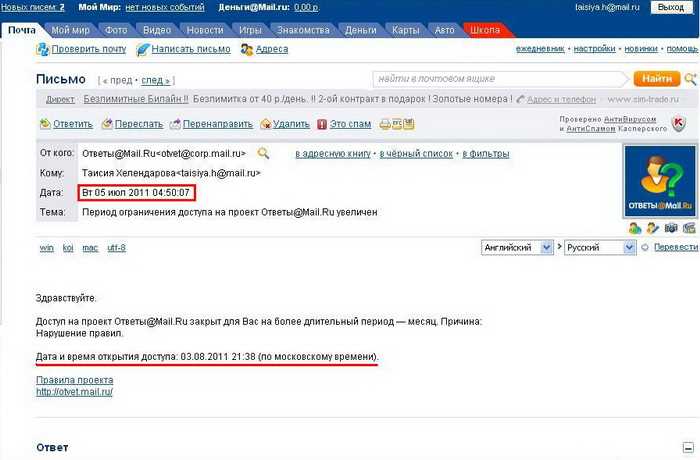This screenshot has height=460, width=700.
Task: Focus the найти в почтовом ящике search field
Action: coord(499,79)
